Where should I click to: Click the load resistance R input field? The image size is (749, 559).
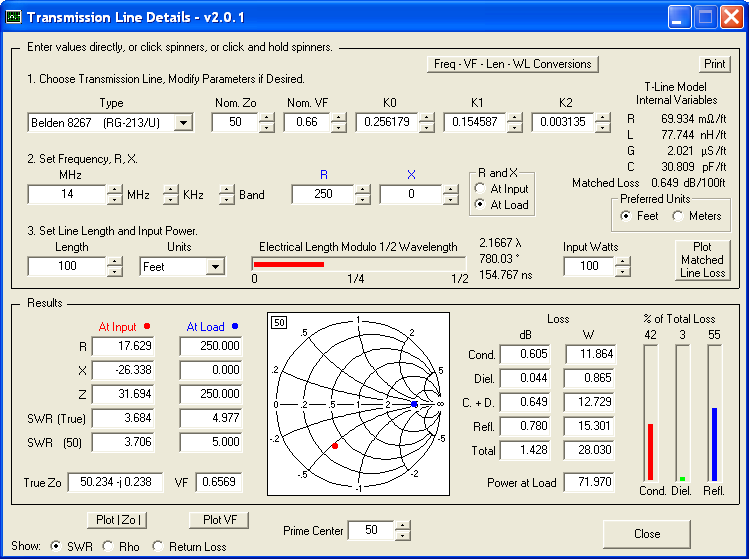tap(323, 195)
